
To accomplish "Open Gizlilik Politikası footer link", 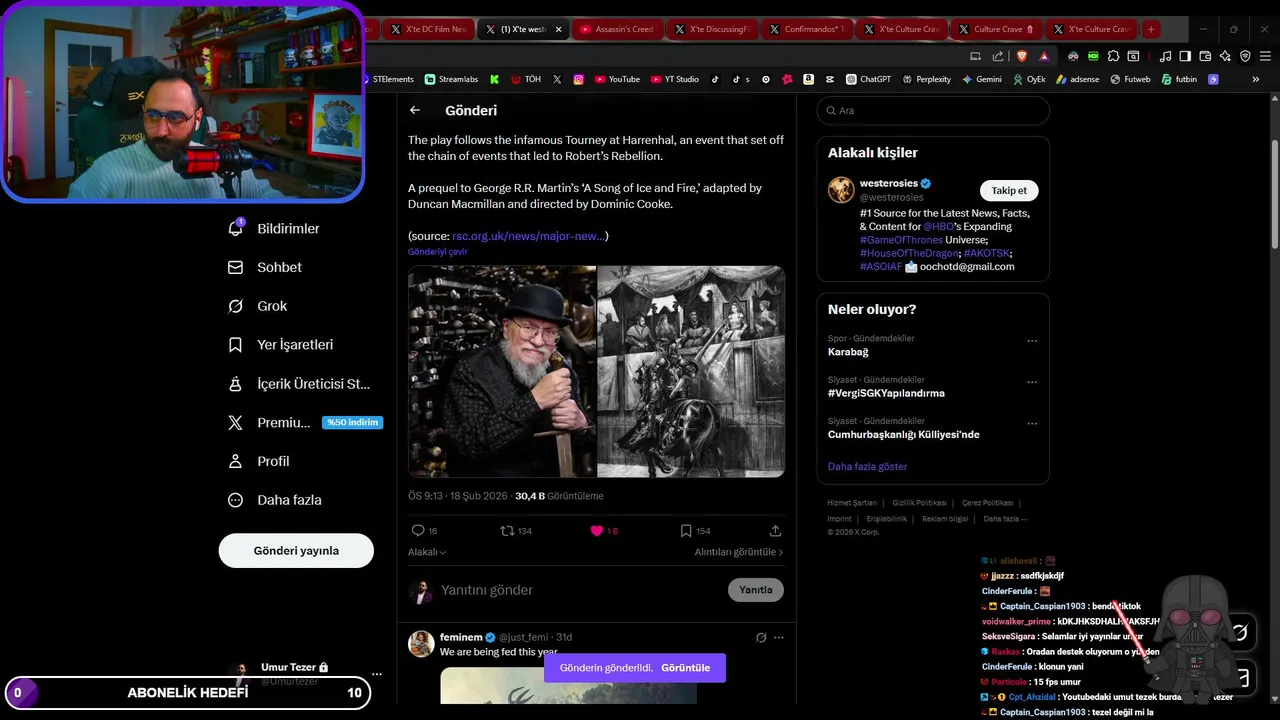I will 919,503.
